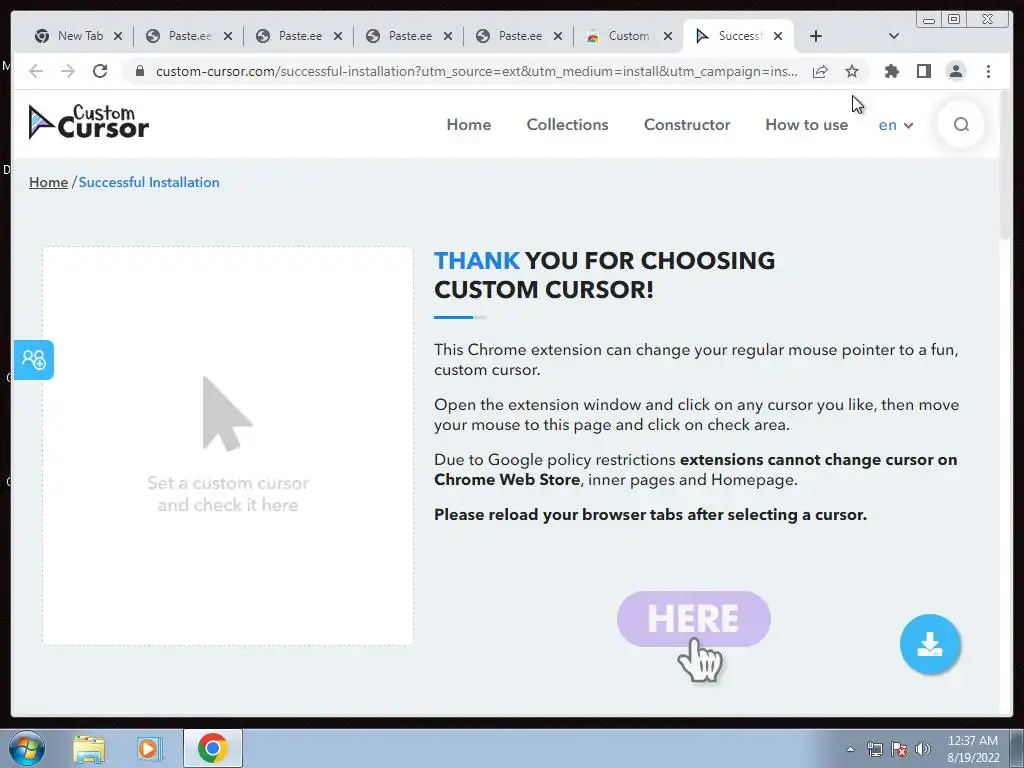Open the network tray icon
The image size is (1024, 768).
point(874,749)
